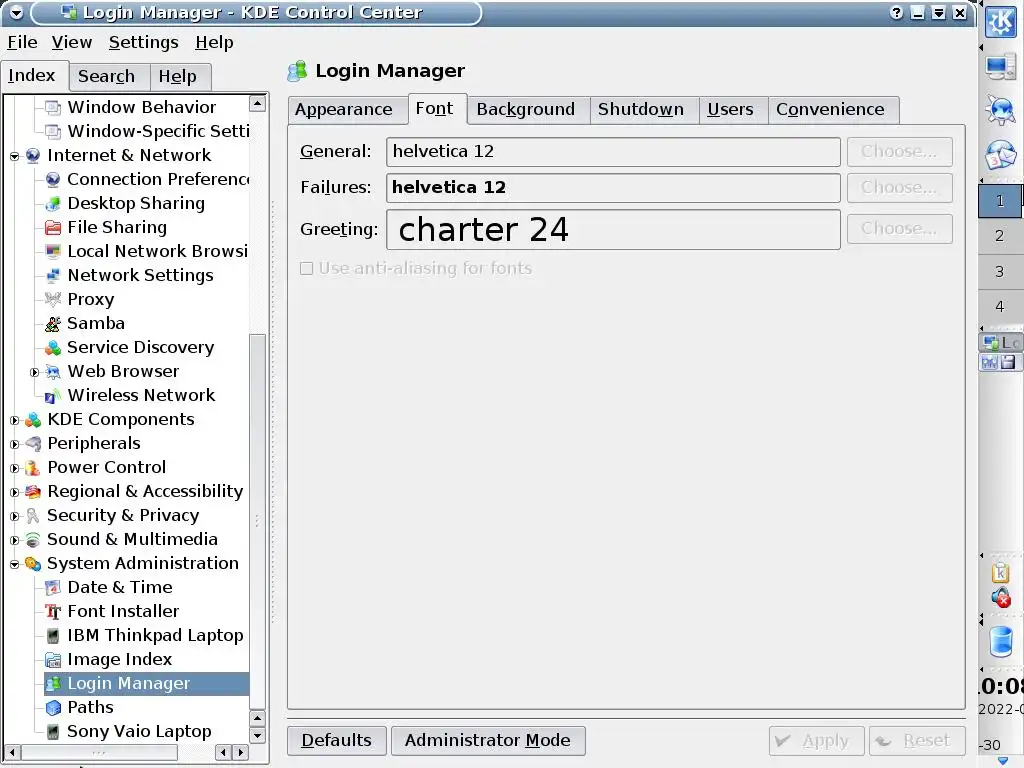Click the Defaults button
This screenshot has height=768, width=1024.
(336, 741)
